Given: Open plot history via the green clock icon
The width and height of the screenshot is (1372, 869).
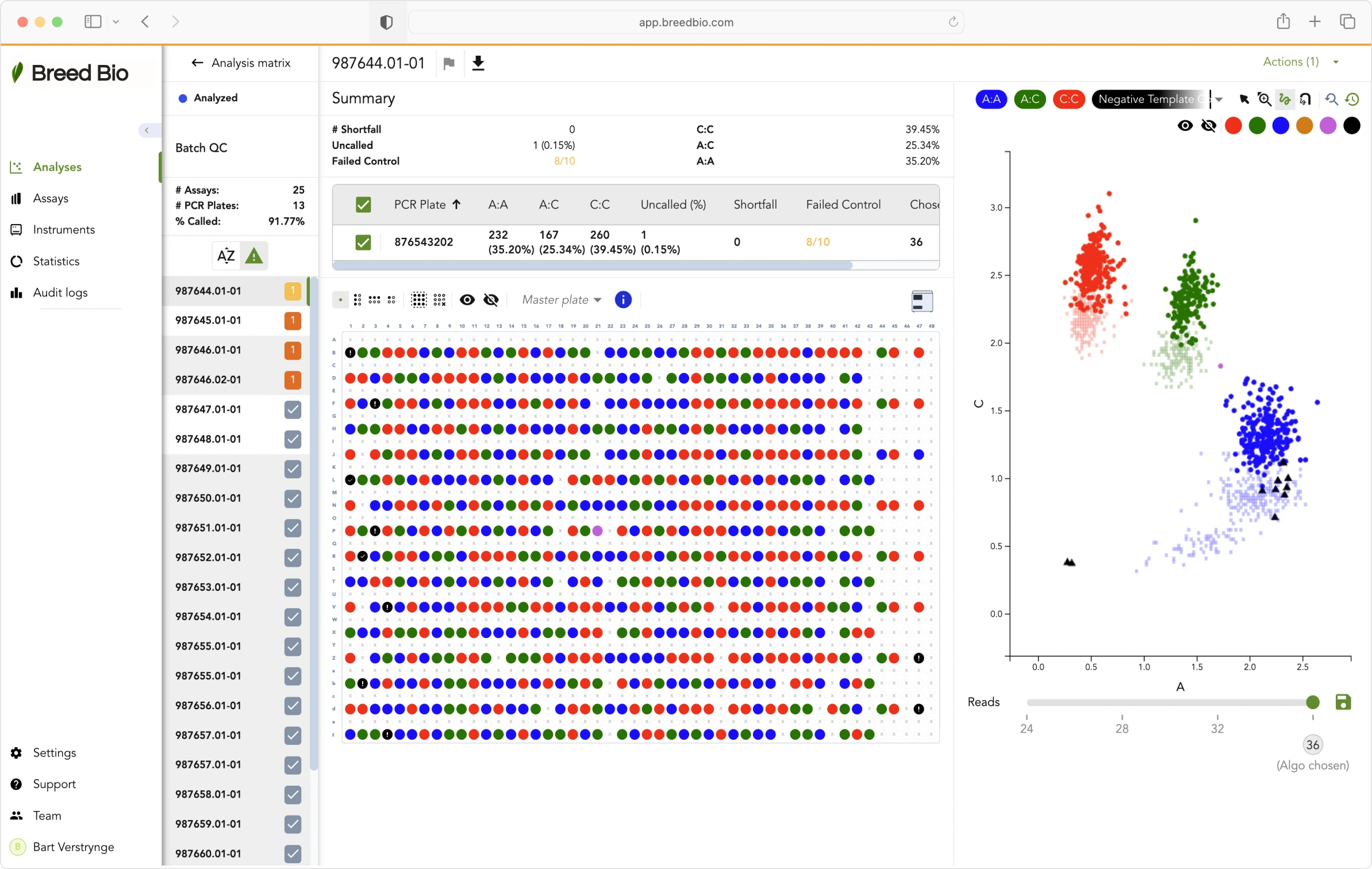Looking at the screenshot, I should point(1352,99).
